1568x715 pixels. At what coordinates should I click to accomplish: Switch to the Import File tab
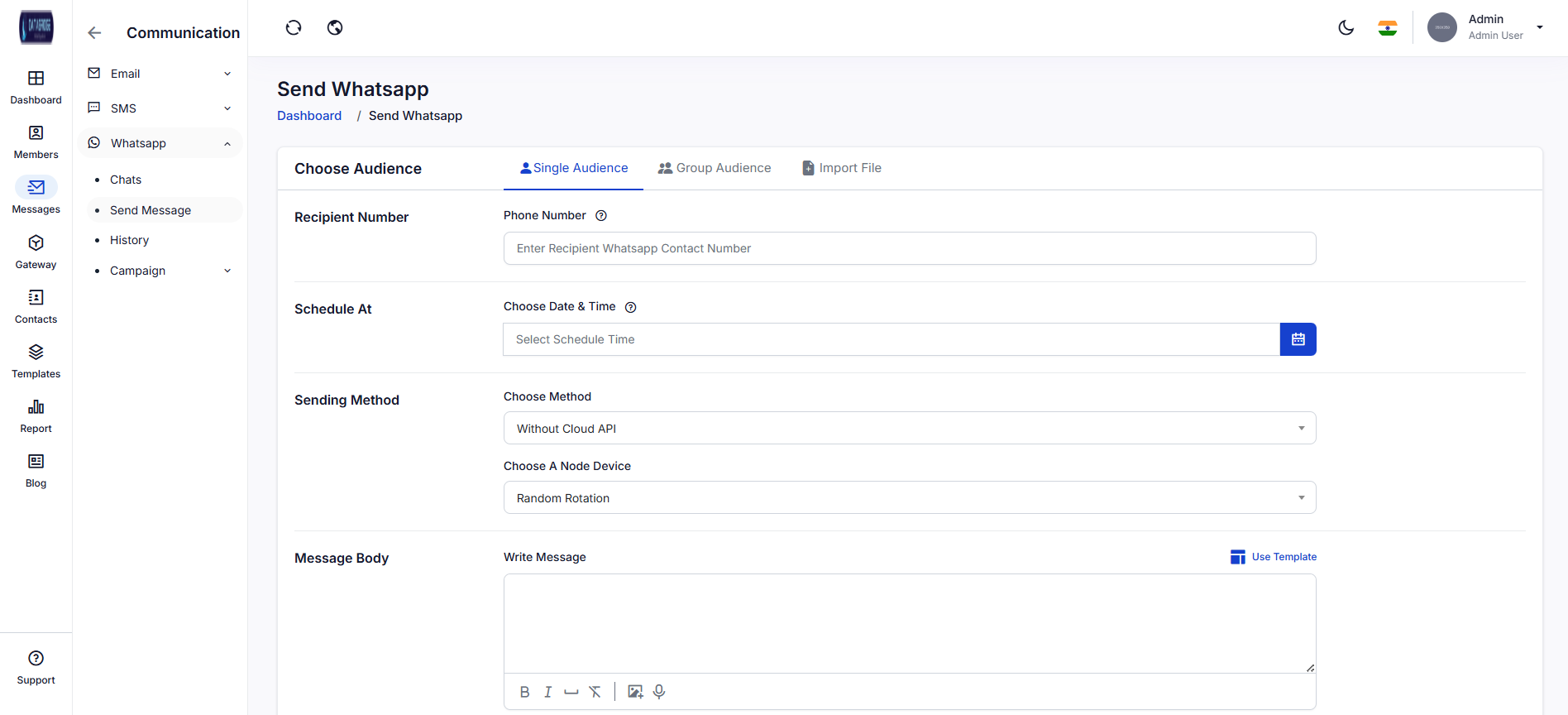tap(842, 168)
